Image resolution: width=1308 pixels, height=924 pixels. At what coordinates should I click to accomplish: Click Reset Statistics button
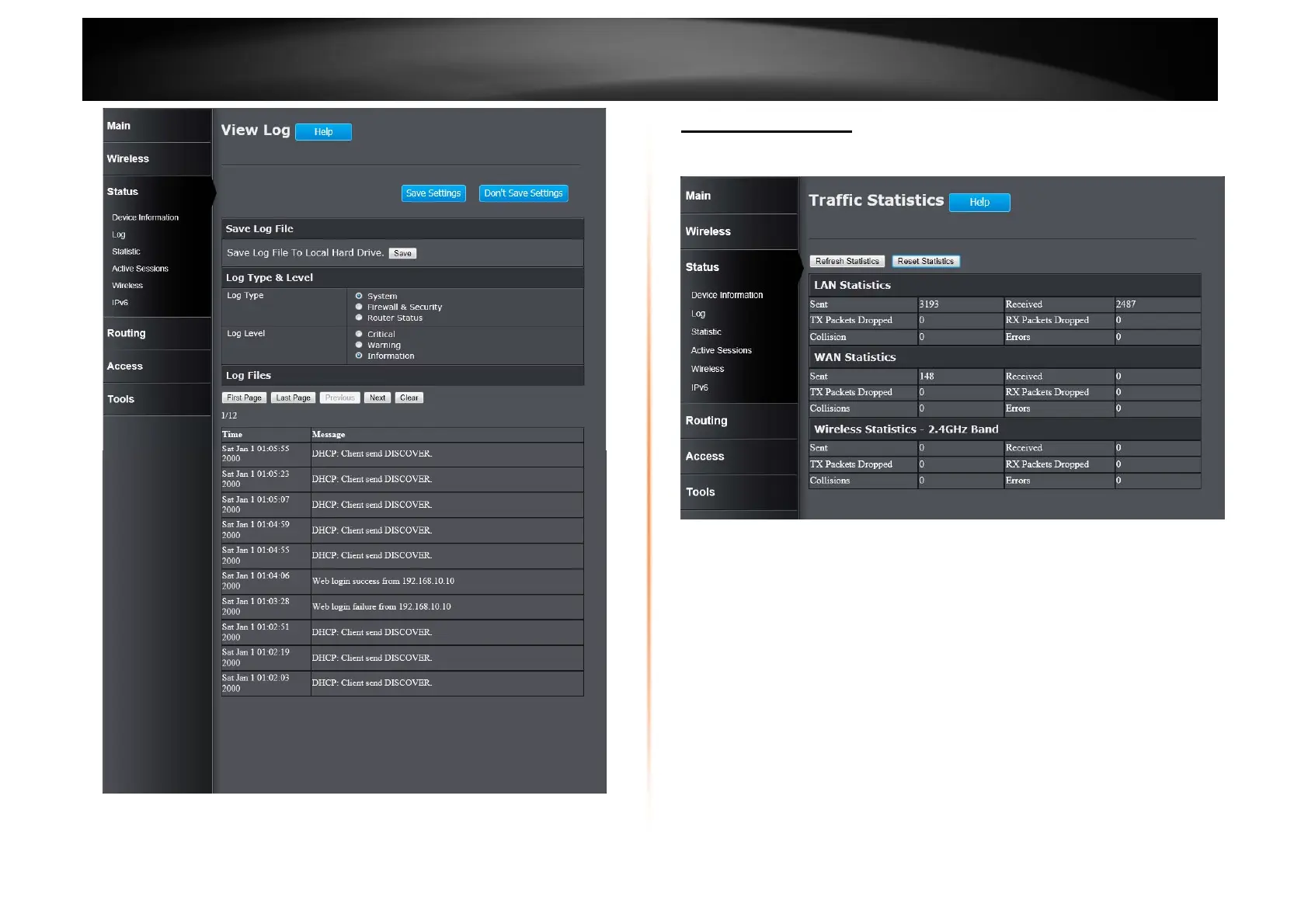tap(926, 262)
